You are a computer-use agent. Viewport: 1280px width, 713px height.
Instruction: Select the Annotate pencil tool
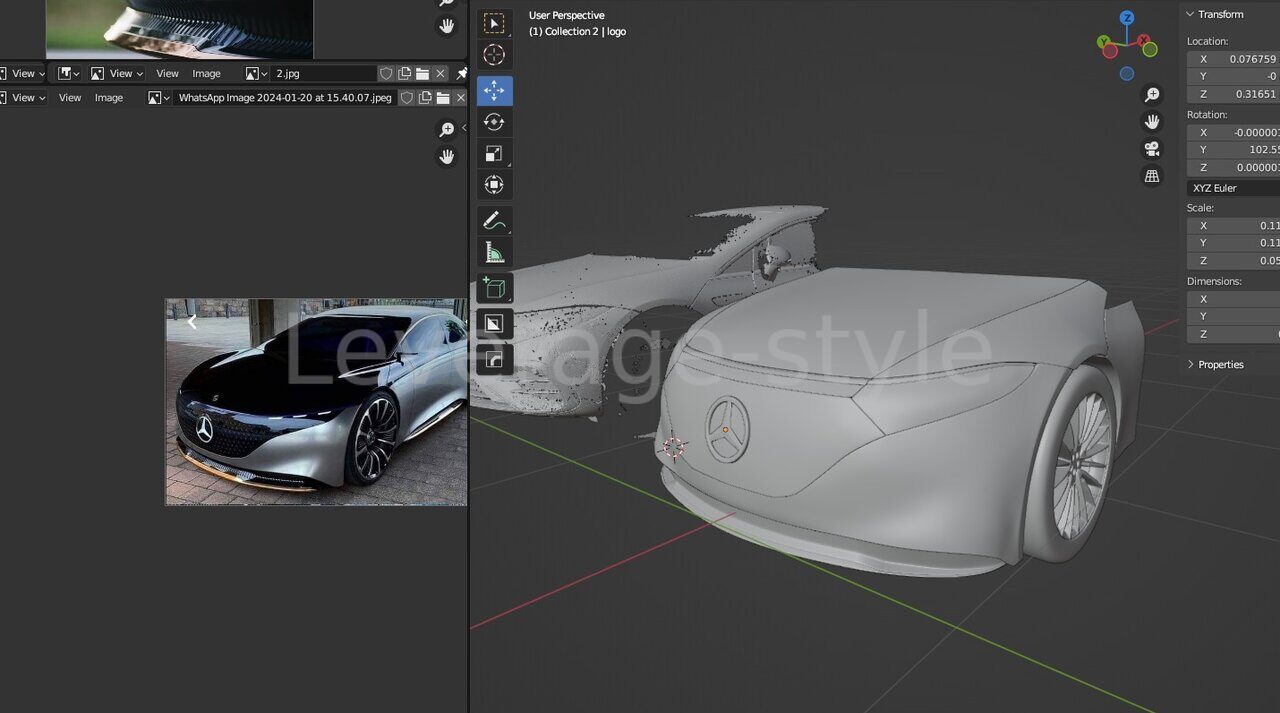point(494,220)
